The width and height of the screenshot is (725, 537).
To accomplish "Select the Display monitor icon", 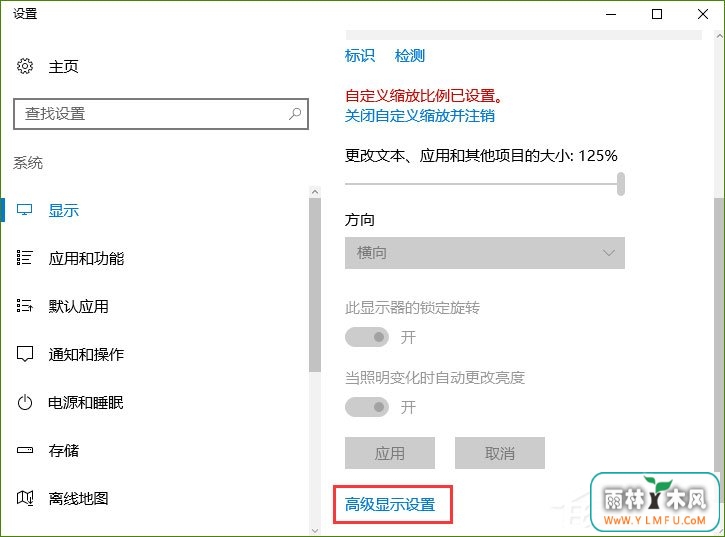I will point(25,210).
